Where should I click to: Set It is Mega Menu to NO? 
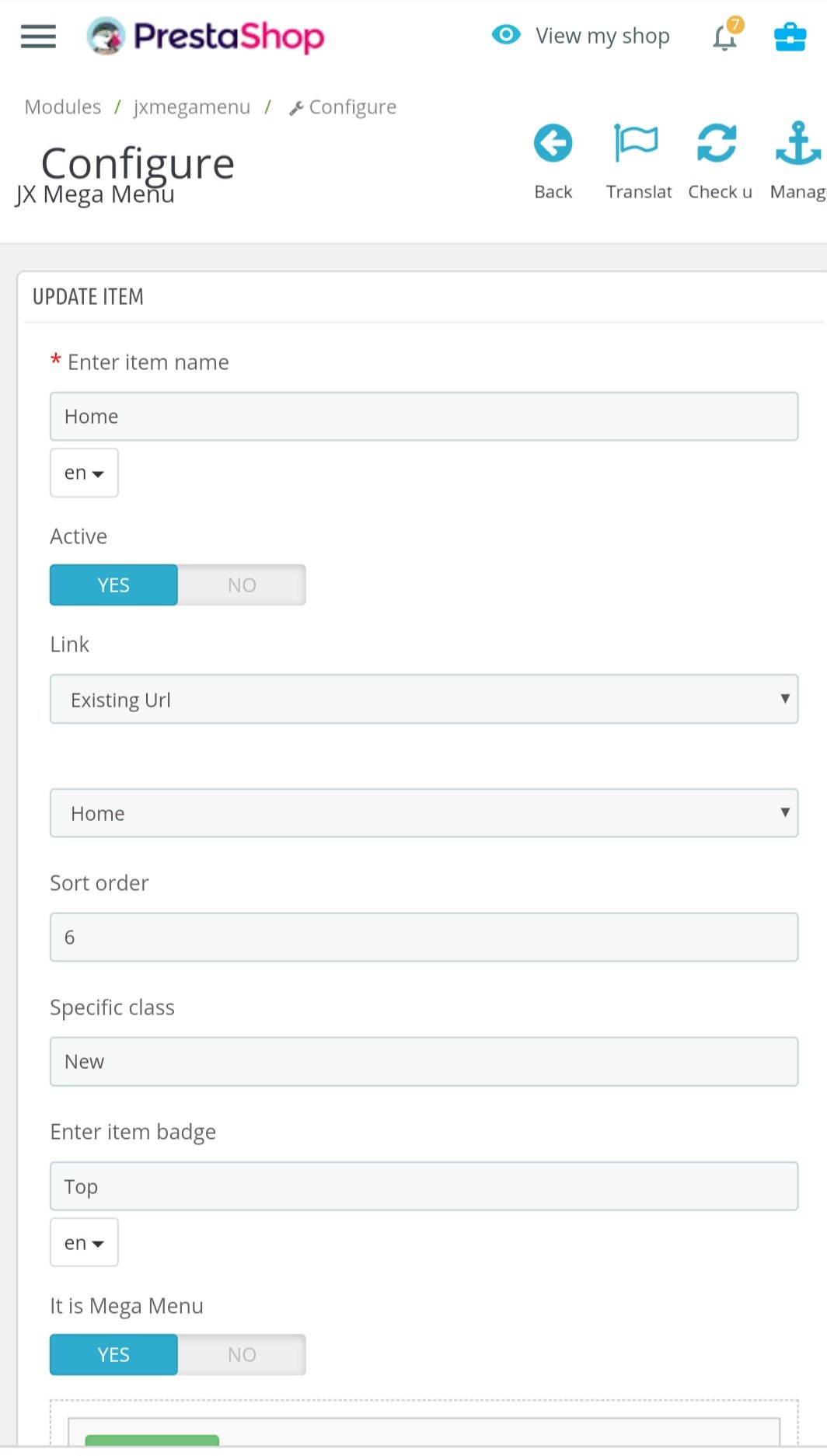[242, 1355]
